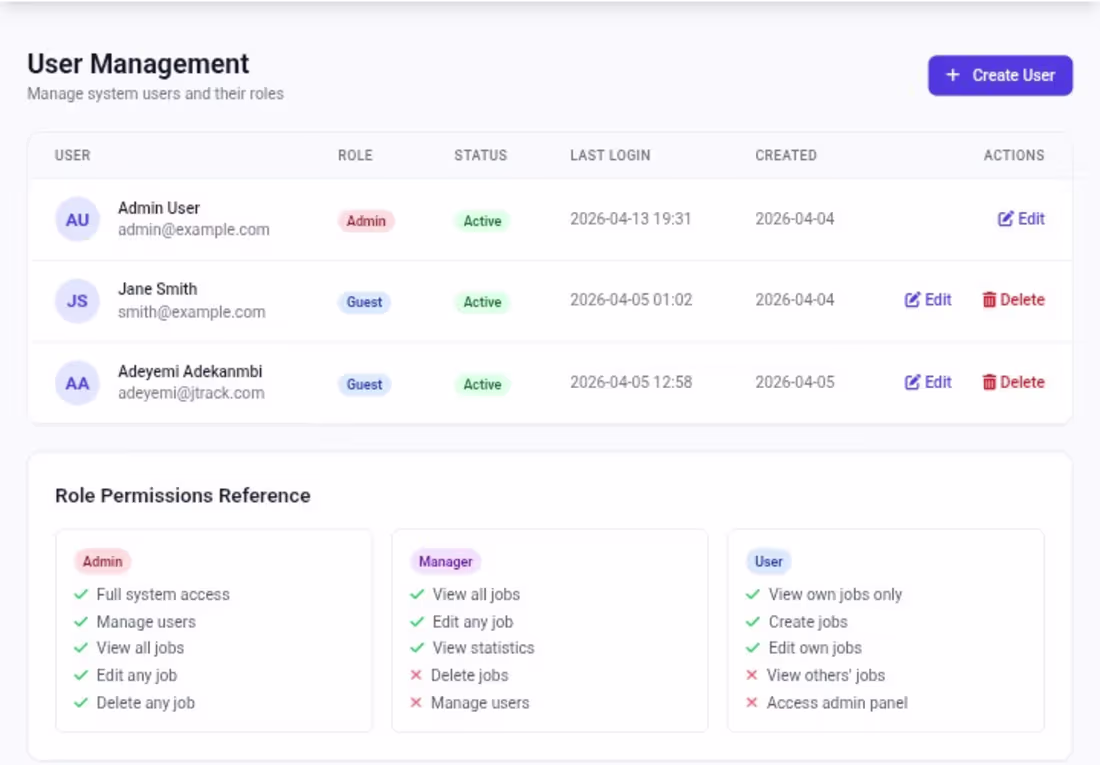Select the Admin role badge in the table
This screenshot has width=1100, height=765.
[365, 221]
